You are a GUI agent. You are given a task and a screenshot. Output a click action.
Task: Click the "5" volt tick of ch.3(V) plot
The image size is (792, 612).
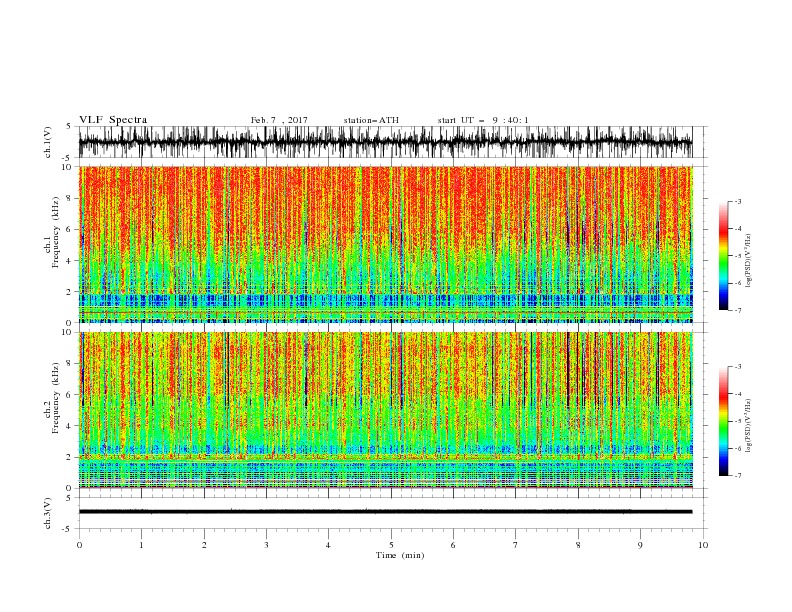click(x=69, y=497)
